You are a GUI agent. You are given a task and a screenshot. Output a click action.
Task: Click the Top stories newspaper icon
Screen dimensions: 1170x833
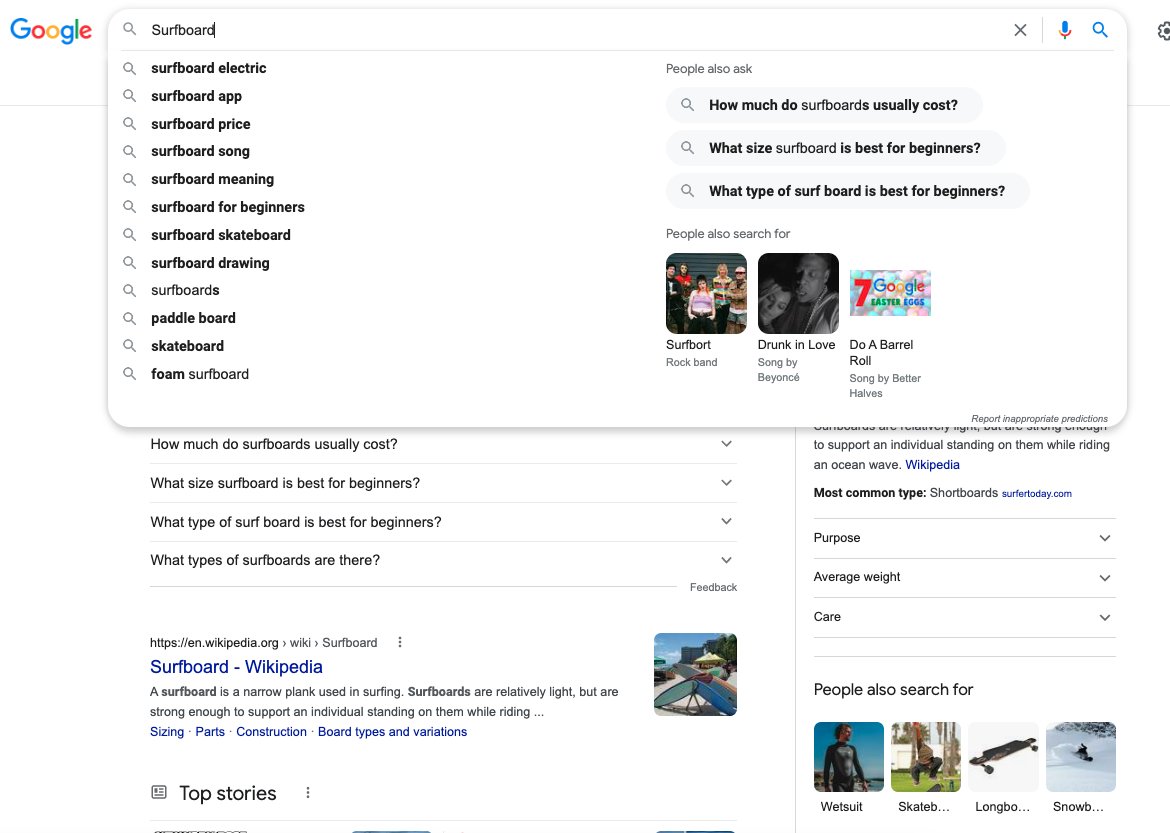[x=159, y=792]
